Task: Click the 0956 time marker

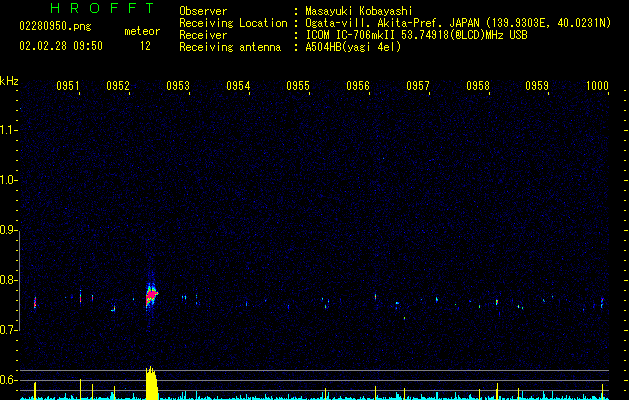Action: (x=358, y=86)
